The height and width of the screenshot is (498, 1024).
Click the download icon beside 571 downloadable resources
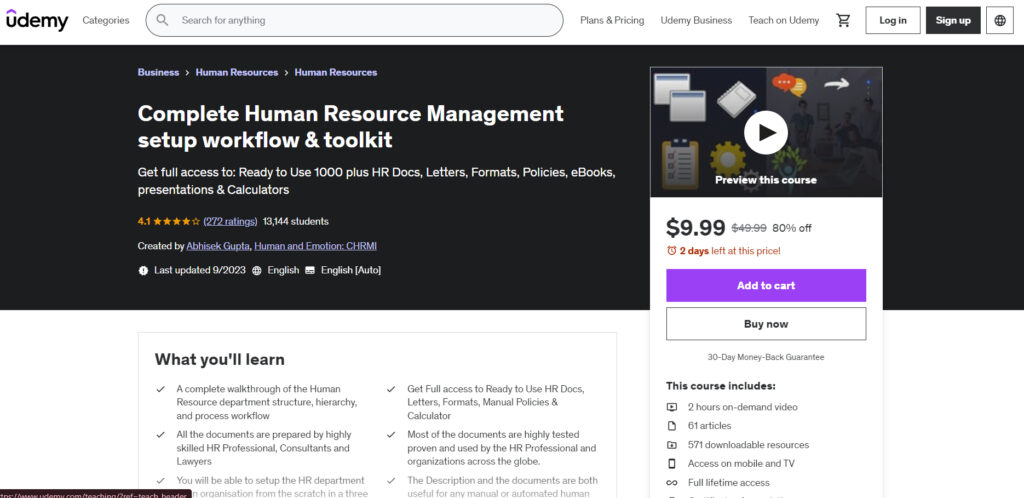671,444
